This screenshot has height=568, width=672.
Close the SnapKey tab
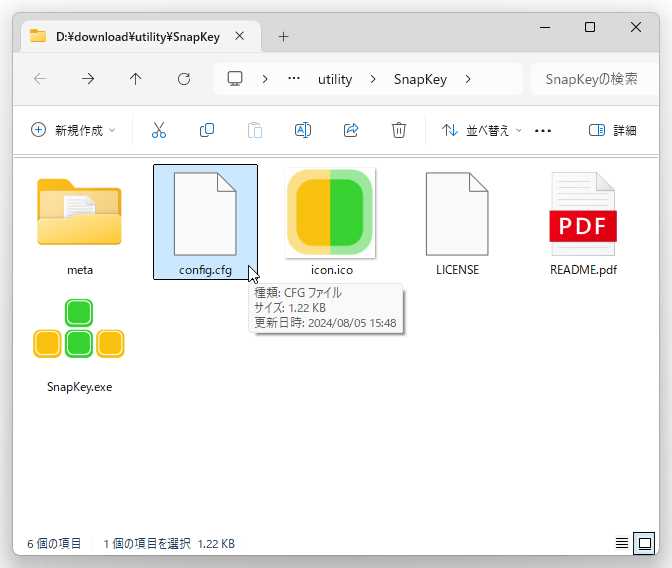point(240,36)
